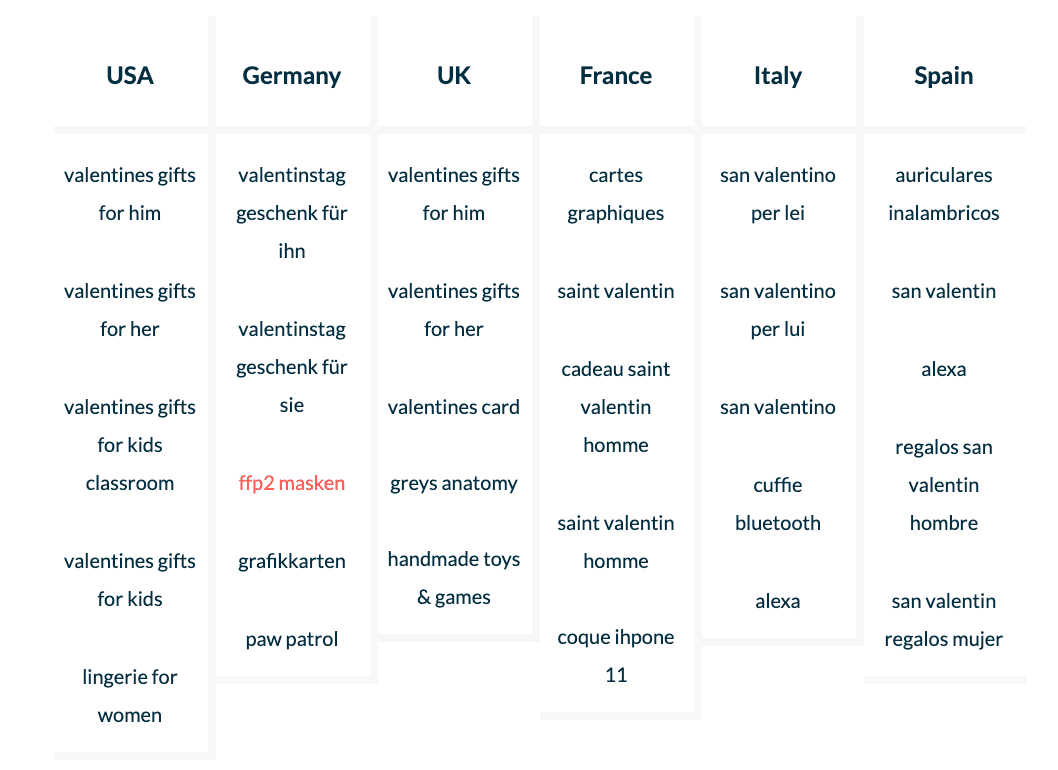Select "cuffie bluetooth" in Italy column
Screen dimensions: 1058x770
[x=778, y=504]
